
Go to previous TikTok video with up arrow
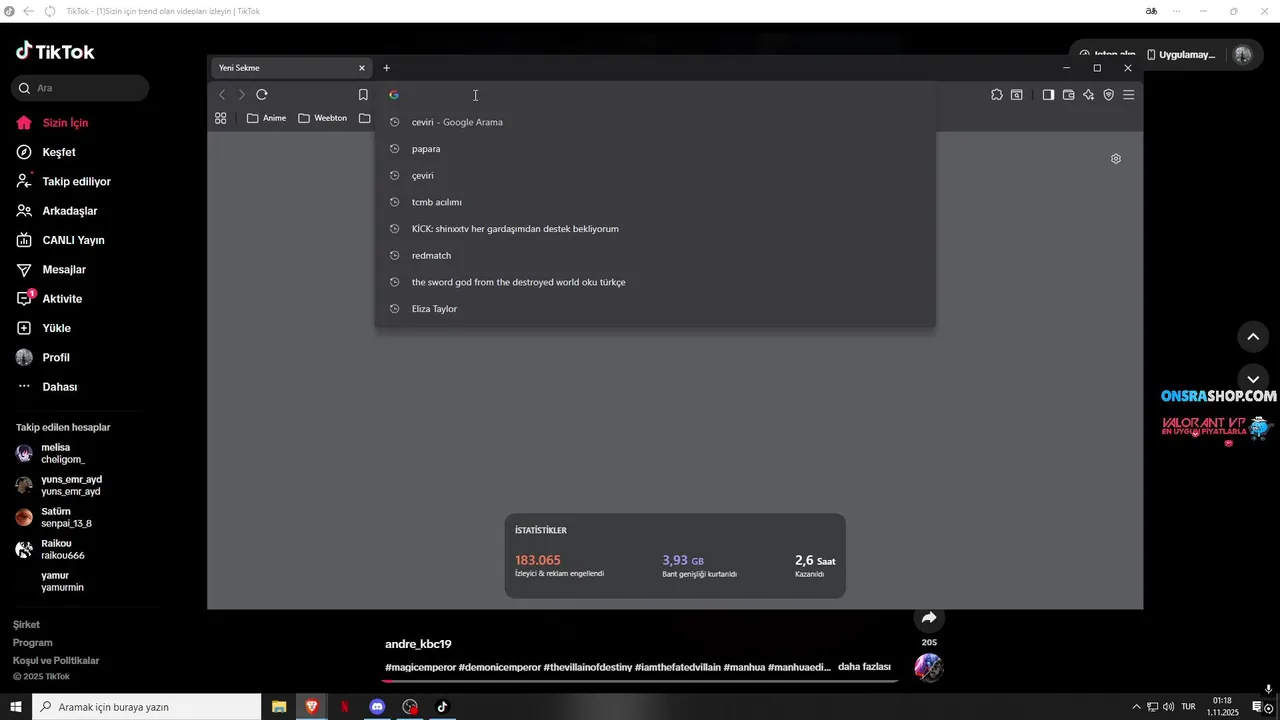coord(1253,337)
